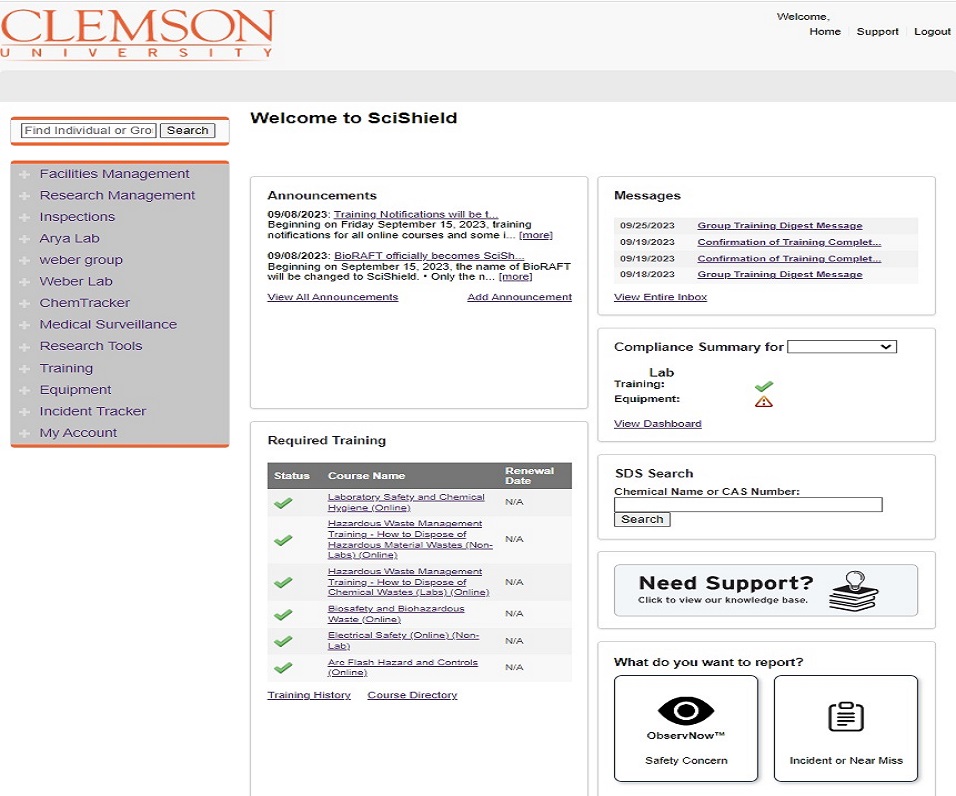Click the Equipment warning triangle icon
This screenshot has height=796, width=956.
point(763,401)
